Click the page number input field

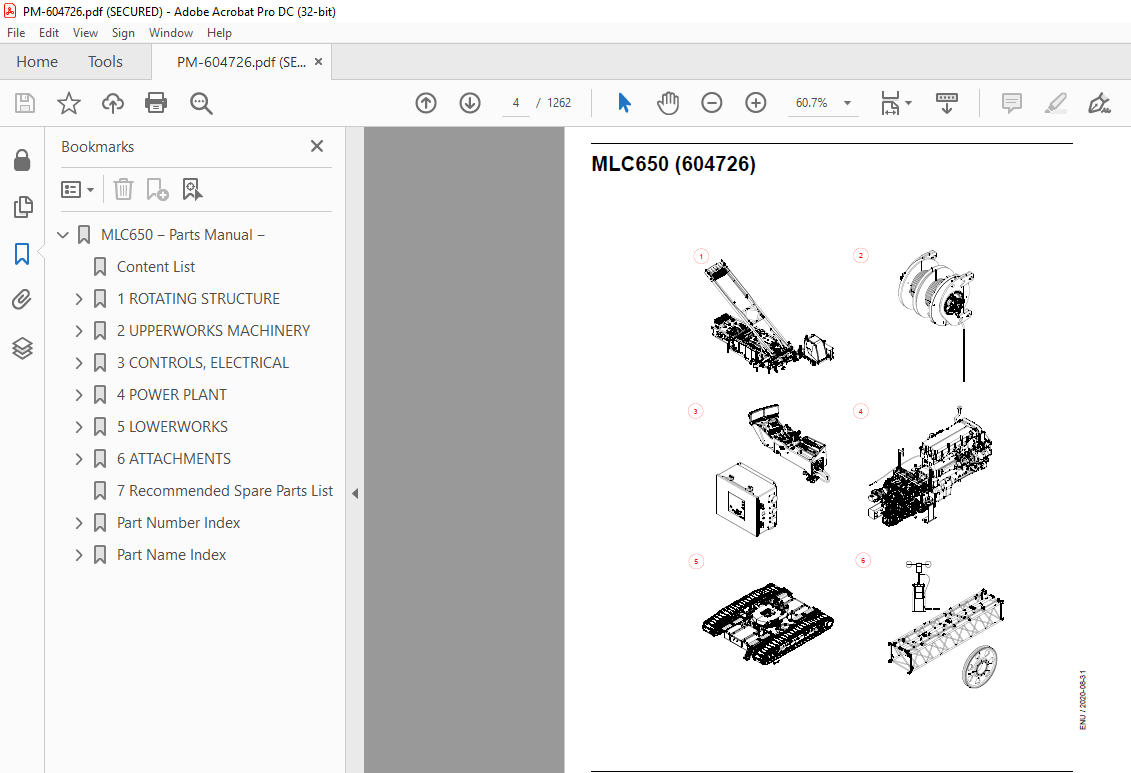pyautogui.click(x=516, y=103)
